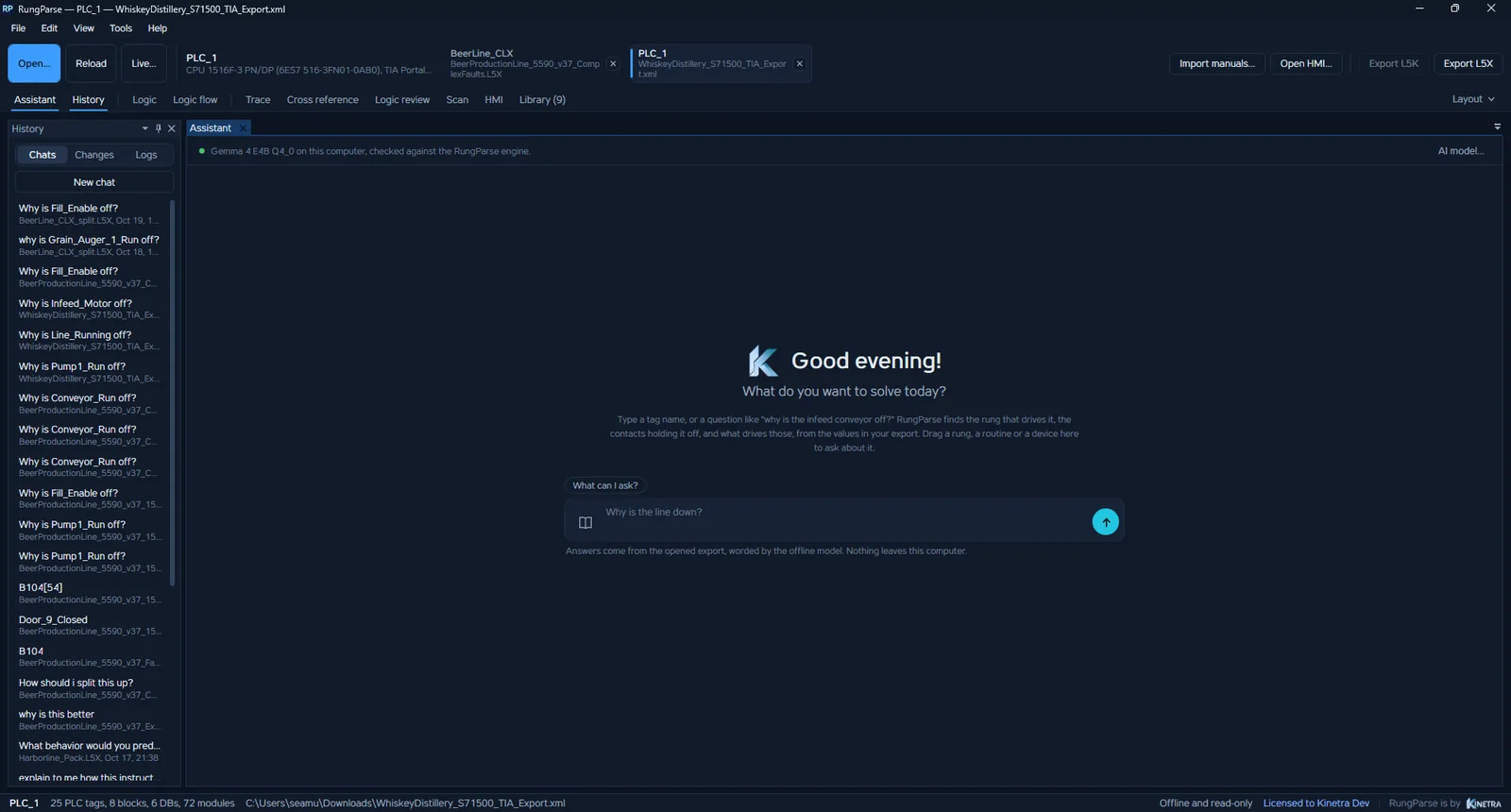Open the View menu
This screenshot has height=812, width=1511.
coord(84,28)
